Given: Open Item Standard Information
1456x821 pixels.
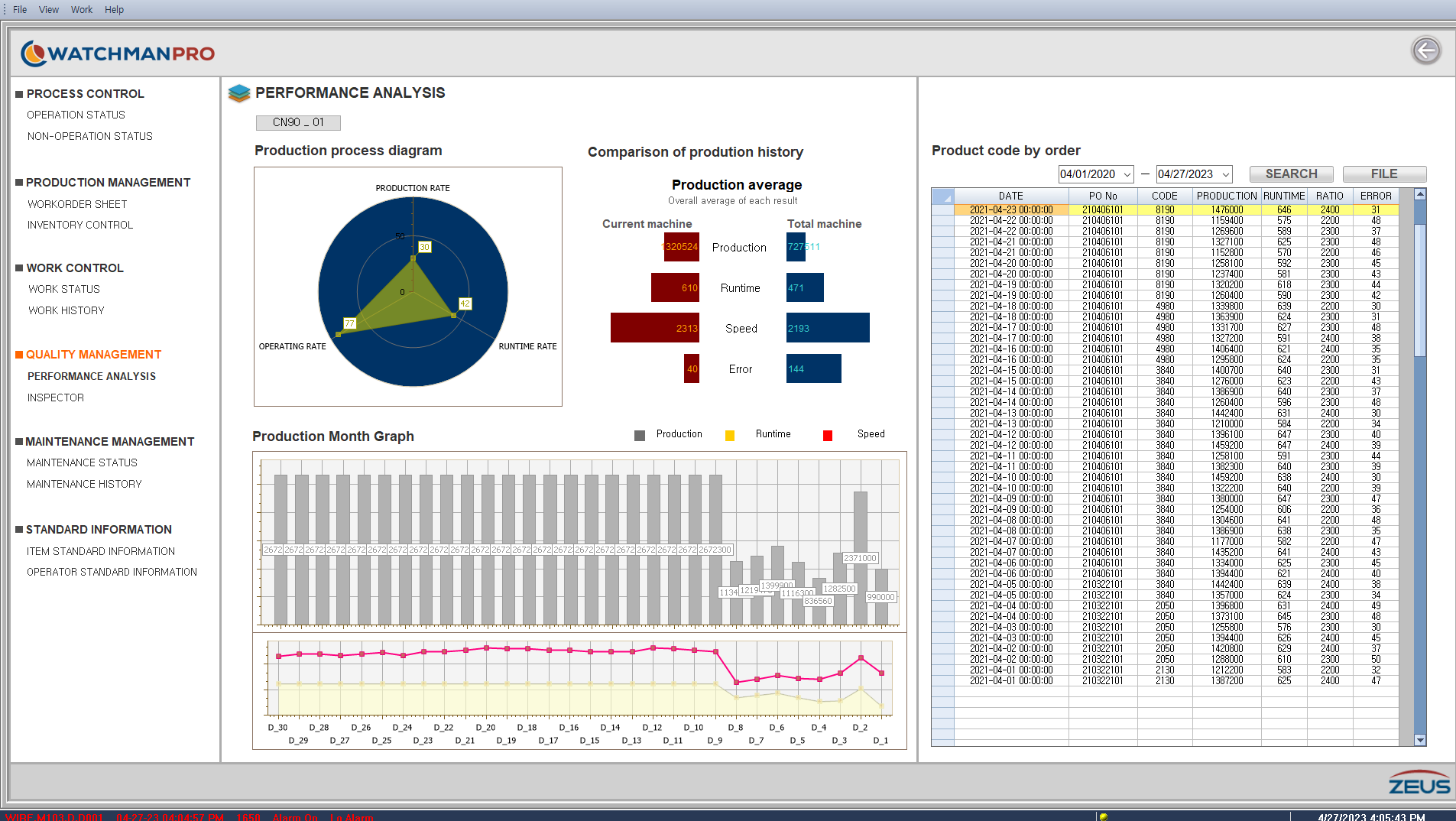Looking at the screenshot, I should (x=101, y=551).
